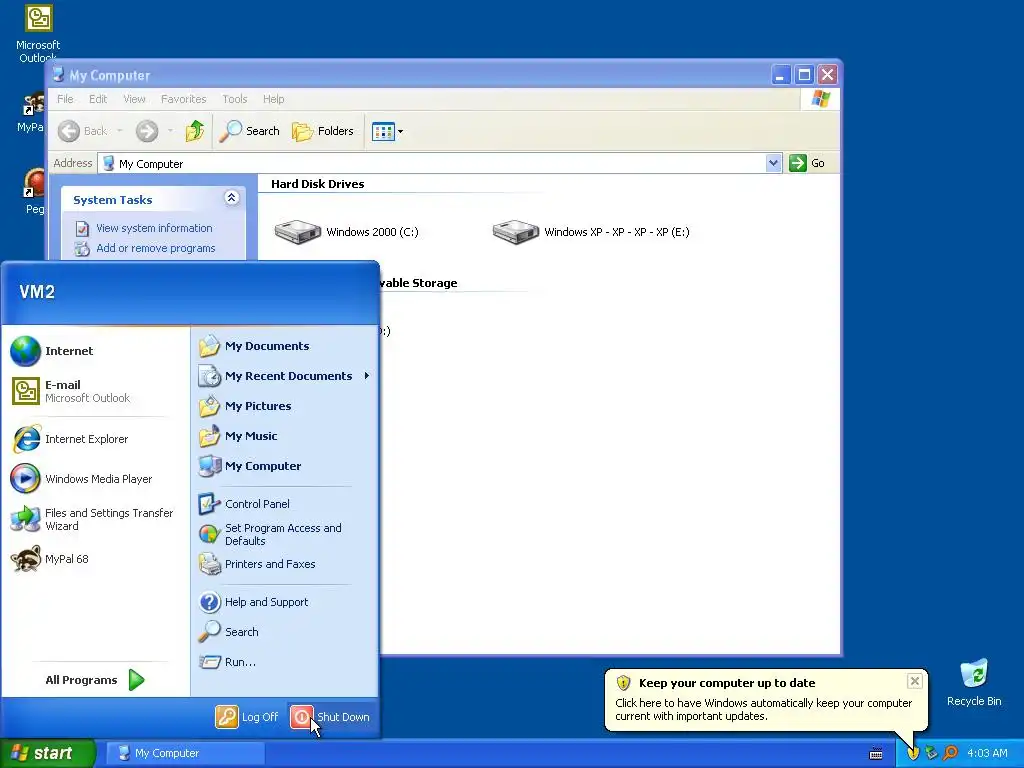Select the Recycle Bin desktop icon

[x=974, y=682]
